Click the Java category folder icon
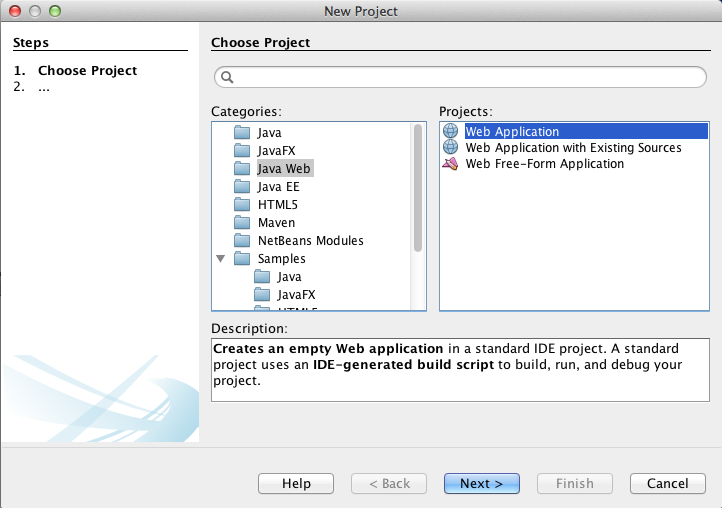Image resolution: width=722 pixels, height=508 pixels. [242, 133]
